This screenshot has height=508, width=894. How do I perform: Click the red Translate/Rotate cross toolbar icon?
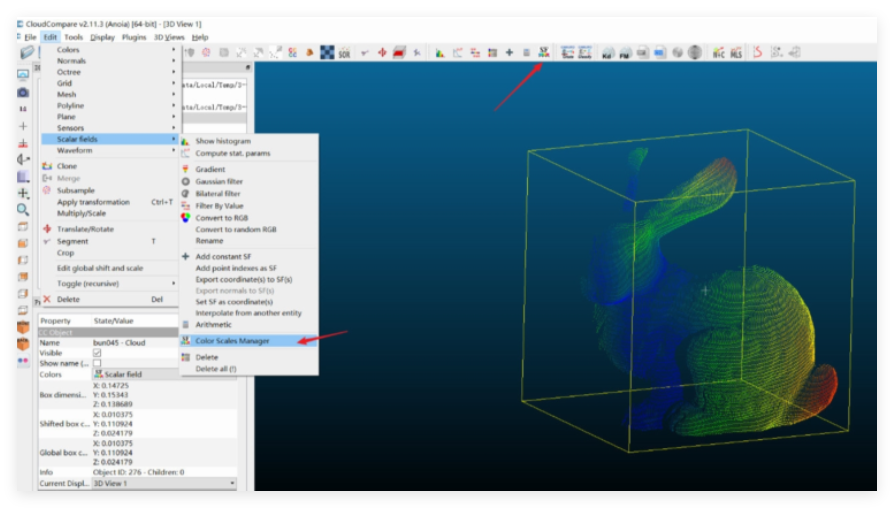point(382,52)
